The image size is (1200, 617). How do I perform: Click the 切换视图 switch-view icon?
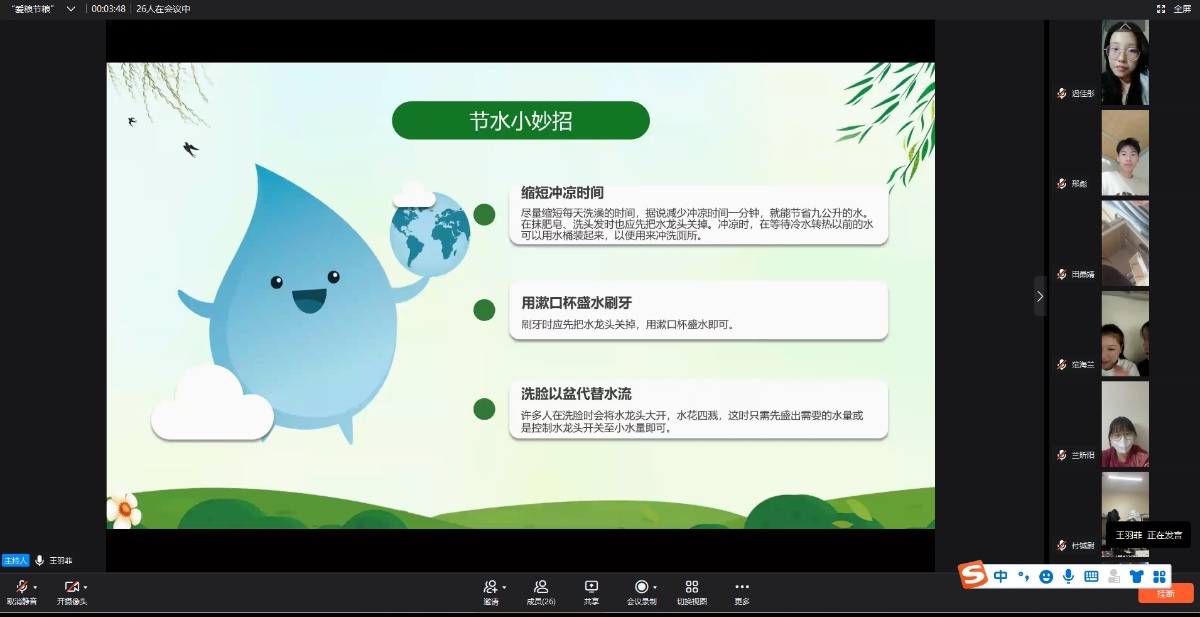click(692, 586)
